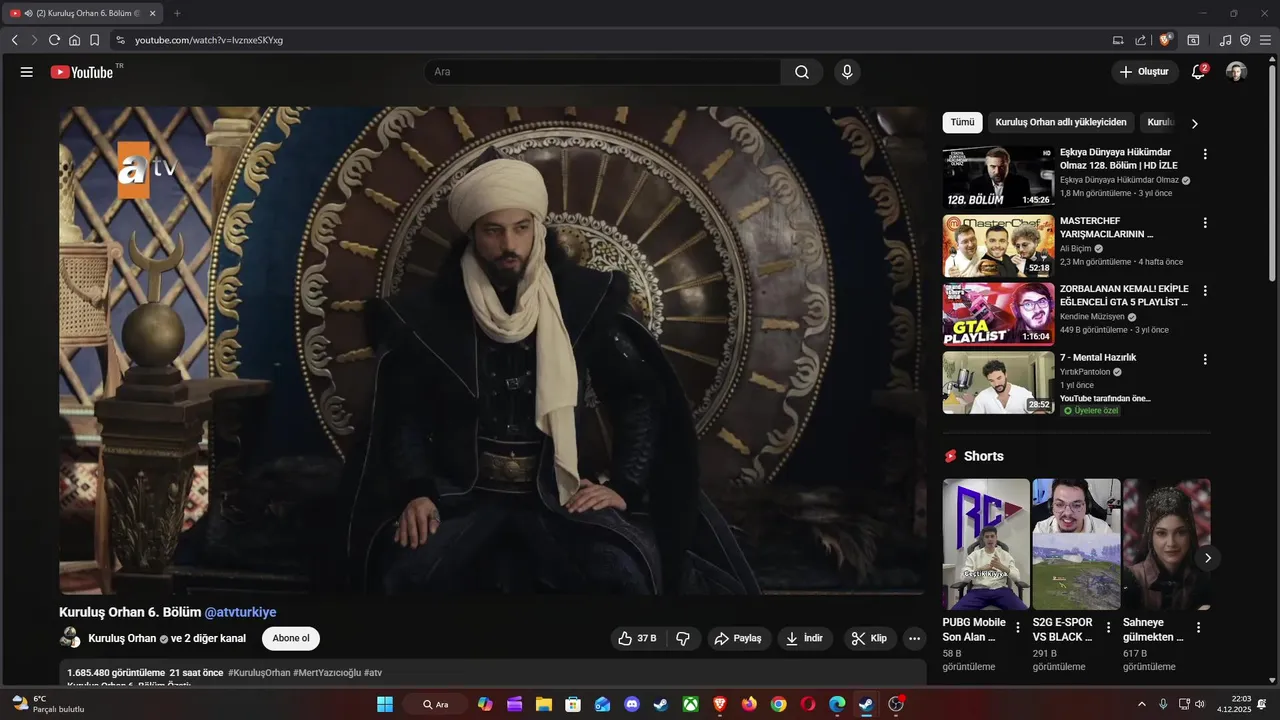Go back with browser back arrow

point(15,40)
